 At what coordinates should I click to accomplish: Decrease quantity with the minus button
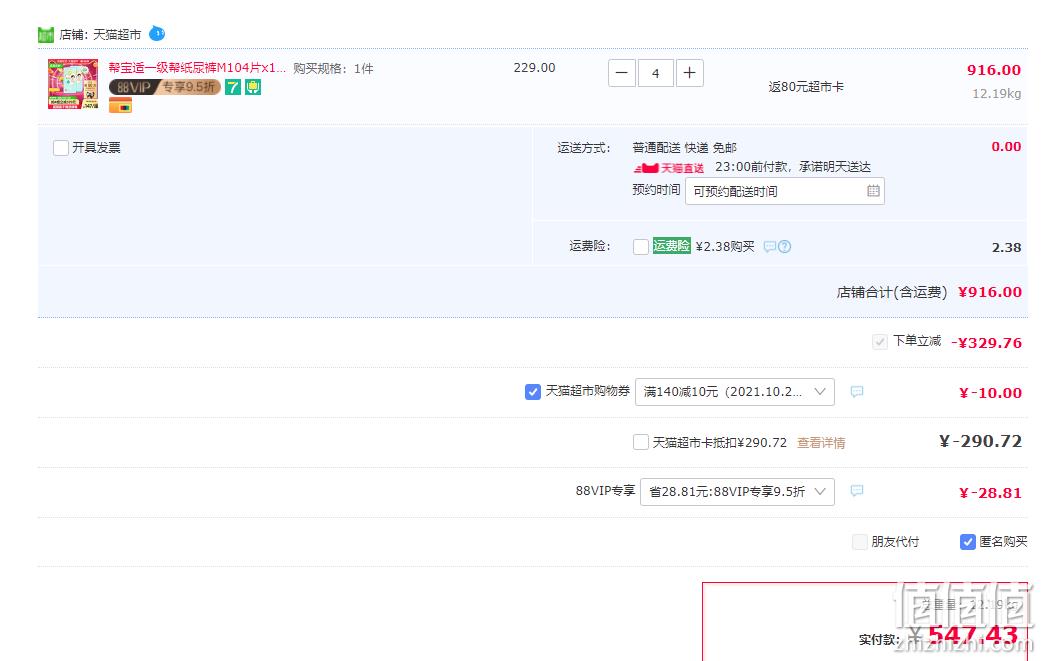(x=622, y=73)
